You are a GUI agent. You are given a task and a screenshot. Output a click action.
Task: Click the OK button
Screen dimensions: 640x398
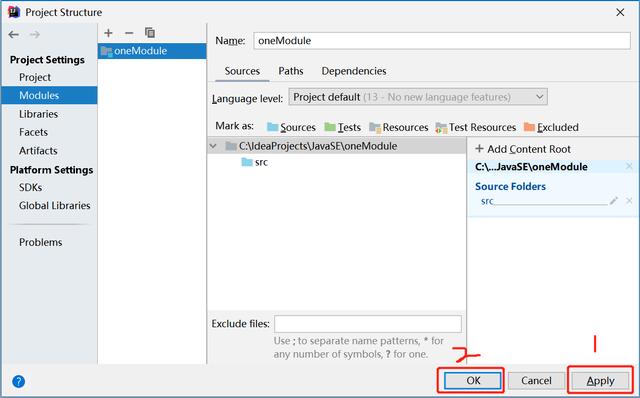(x=473, y=380)
